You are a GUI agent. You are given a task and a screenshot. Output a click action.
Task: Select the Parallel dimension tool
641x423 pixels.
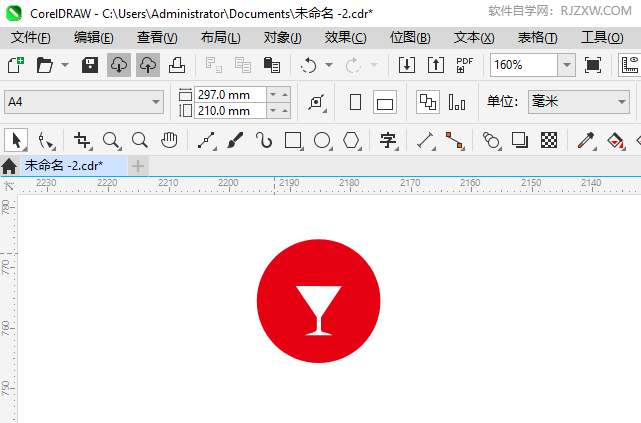[426, 141]
